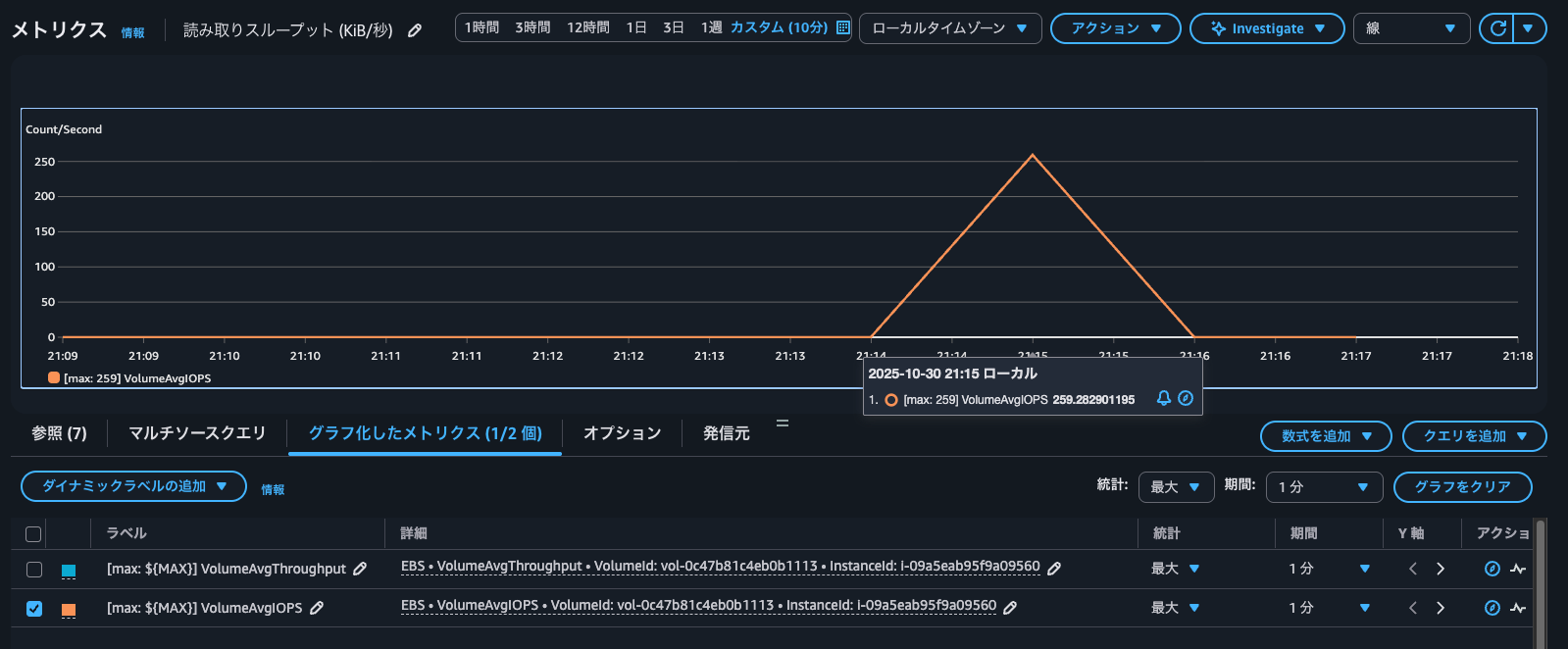Change period for VolumeAvgIOPS row
Image resolution: width=1568 pixels, height=649 pixels.
[x=1329, y=608]
